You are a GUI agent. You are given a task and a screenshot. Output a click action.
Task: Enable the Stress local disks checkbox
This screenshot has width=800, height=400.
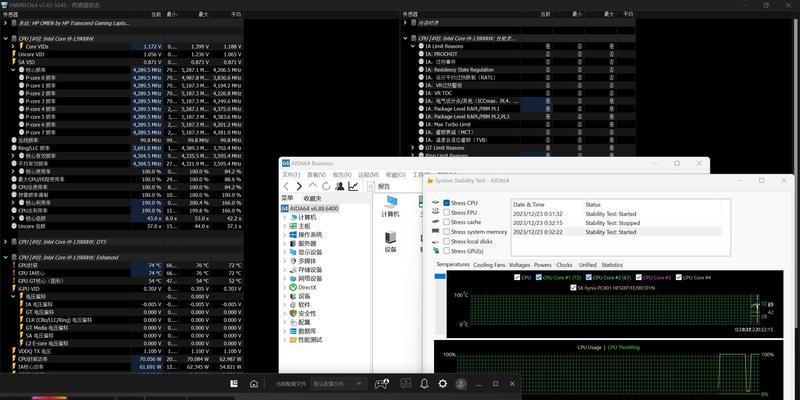tap(447, 241)
